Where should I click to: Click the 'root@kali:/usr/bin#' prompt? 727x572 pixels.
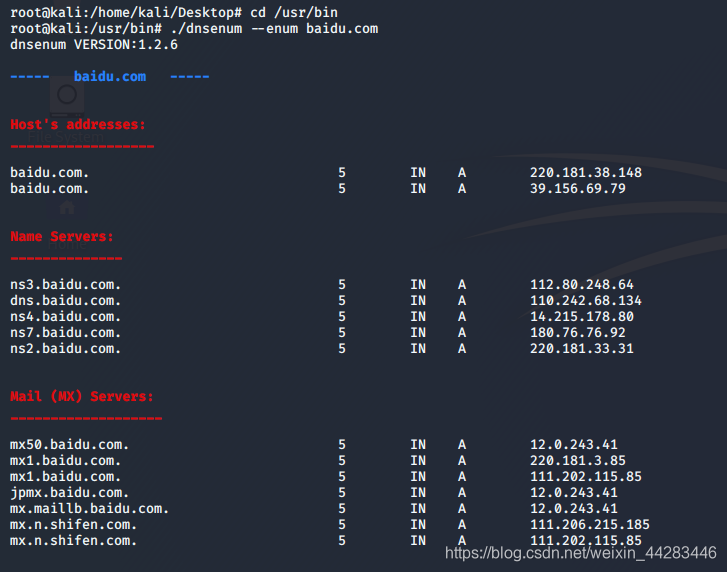pos(86,29)
